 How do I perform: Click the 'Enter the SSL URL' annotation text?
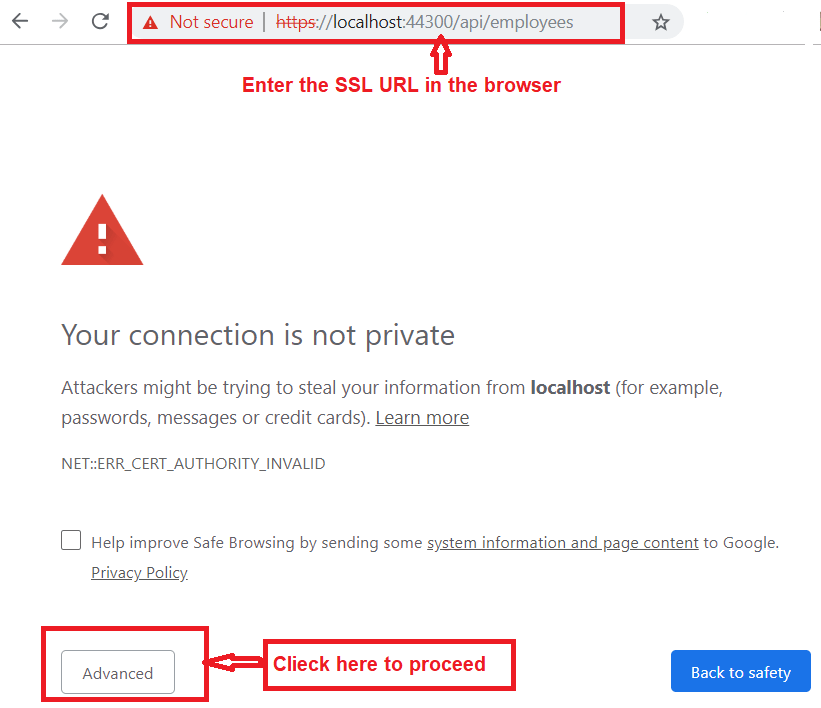(401, 85)
